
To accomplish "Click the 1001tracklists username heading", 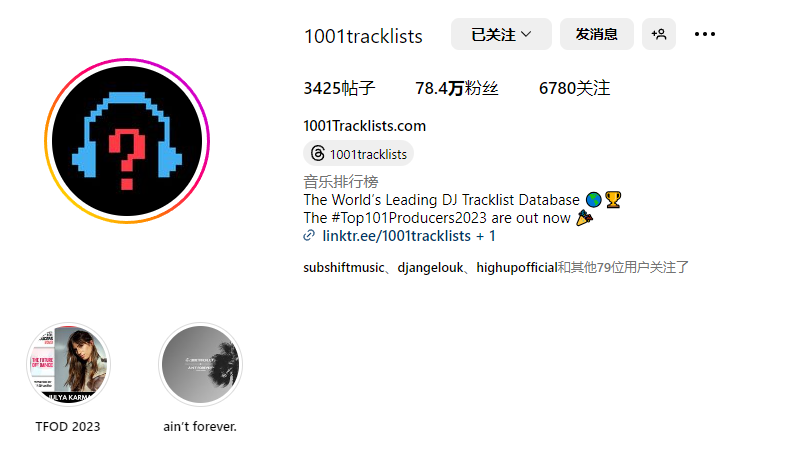I will pos(363,36).
